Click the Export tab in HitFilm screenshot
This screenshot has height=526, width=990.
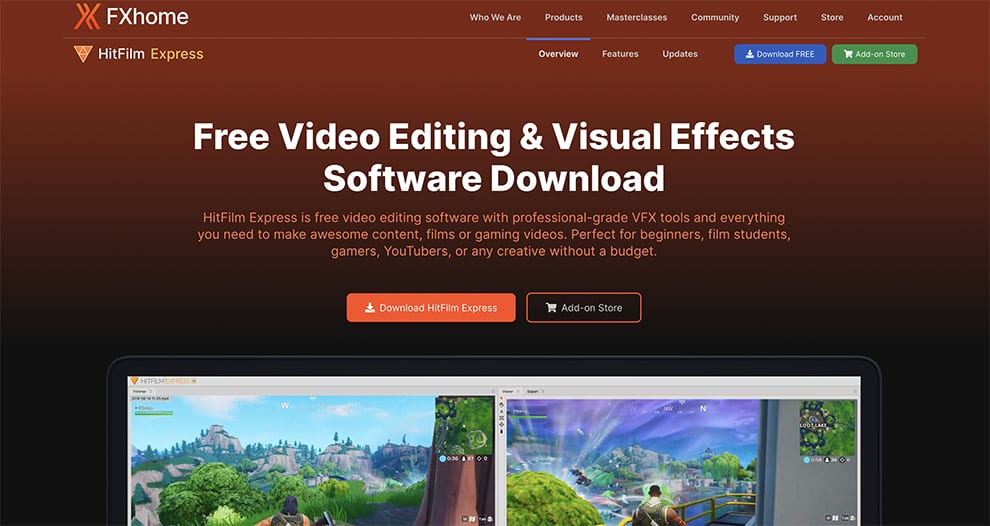pos(533,392)
